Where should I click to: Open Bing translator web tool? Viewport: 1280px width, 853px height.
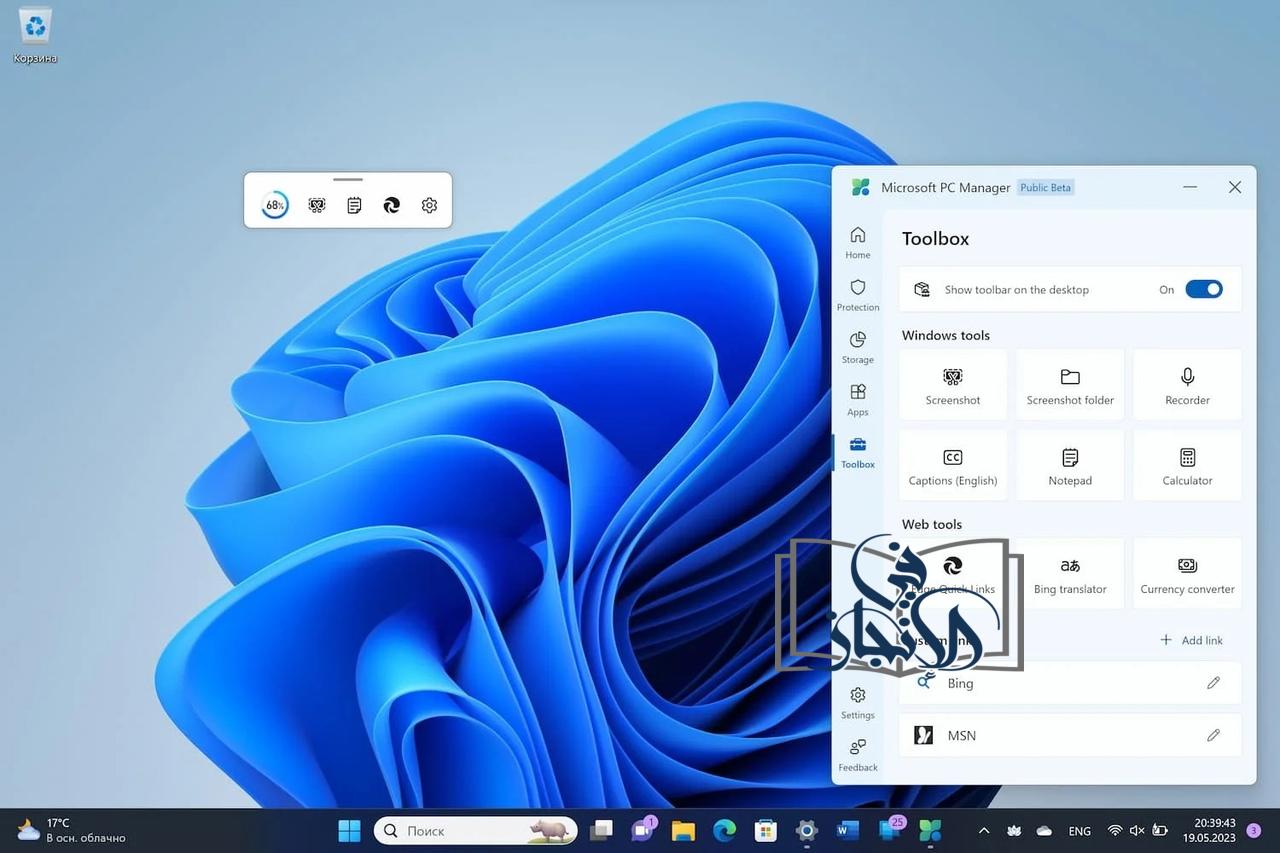(1070, 575)
